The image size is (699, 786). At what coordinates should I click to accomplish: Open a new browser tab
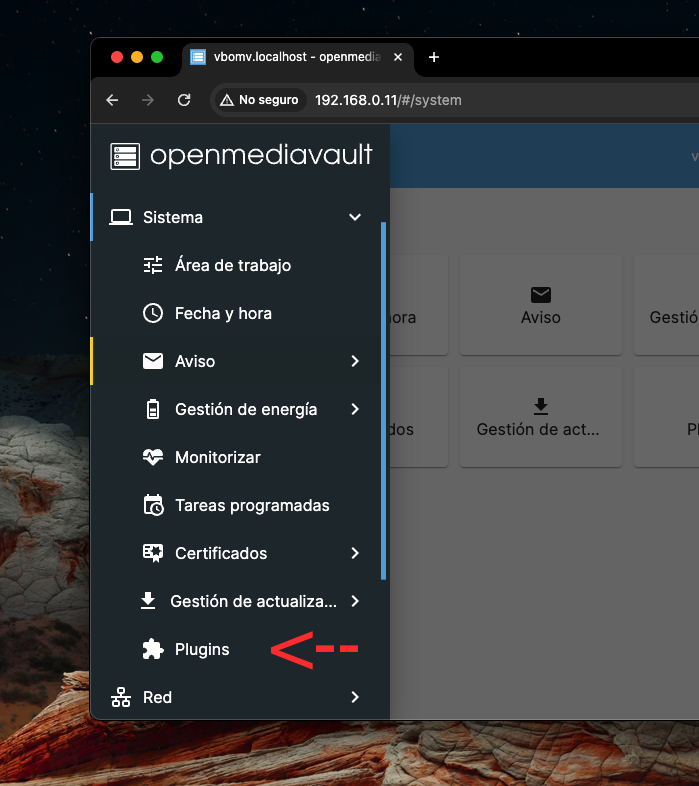click(x=434, y=57)
